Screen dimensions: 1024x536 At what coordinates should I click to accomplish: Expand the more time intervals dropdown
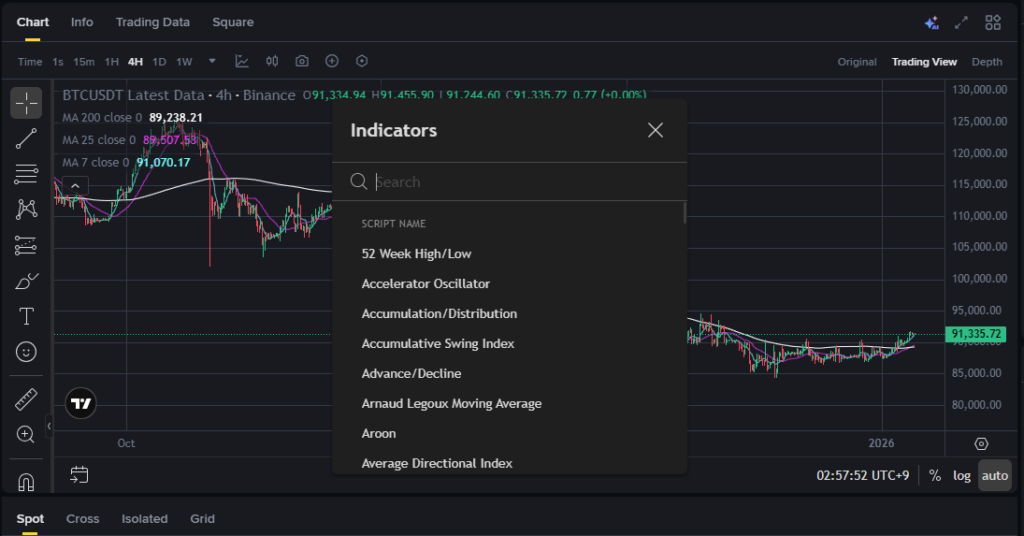tap(212, 62)
